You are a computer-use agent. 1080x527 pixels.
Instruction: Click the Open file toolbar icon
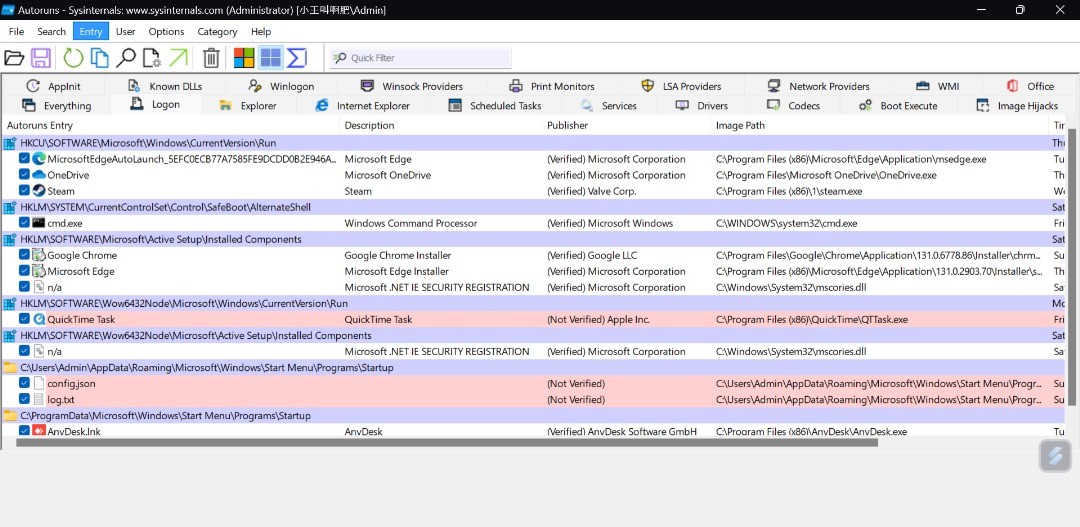click(x=14, y=58)
